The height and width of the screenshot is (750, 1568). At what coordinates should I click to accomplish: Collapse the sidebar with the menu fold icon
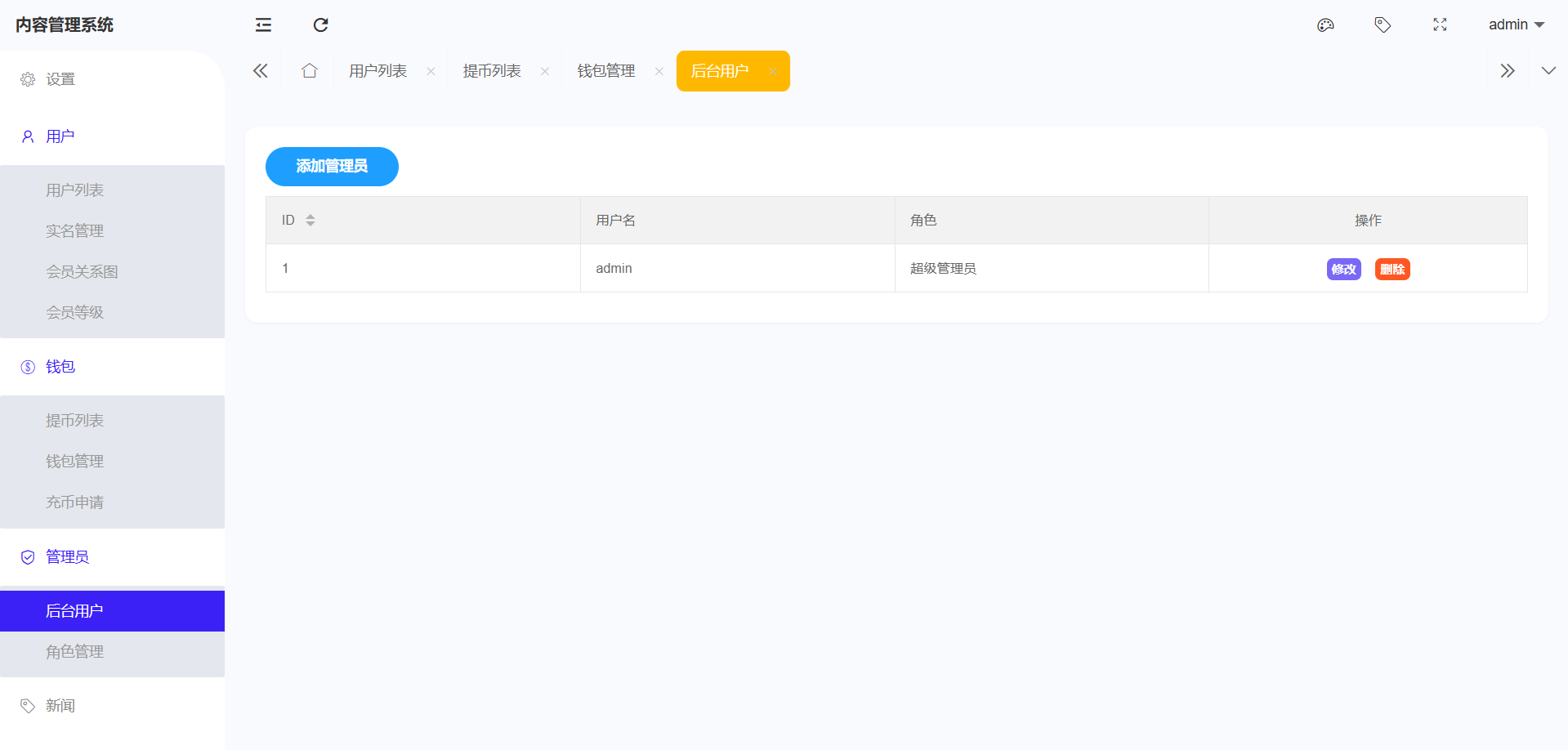pyautogui.click(x=263, y=25)
